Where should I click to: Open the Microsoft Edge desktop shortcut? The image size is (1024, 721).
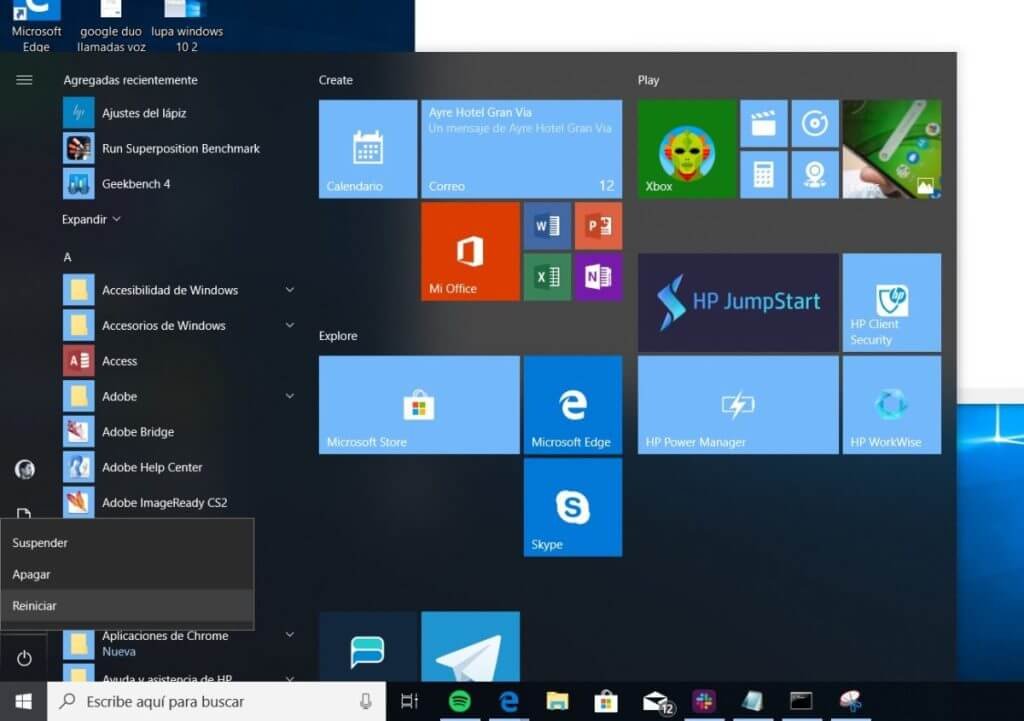[x=36, y=26]
